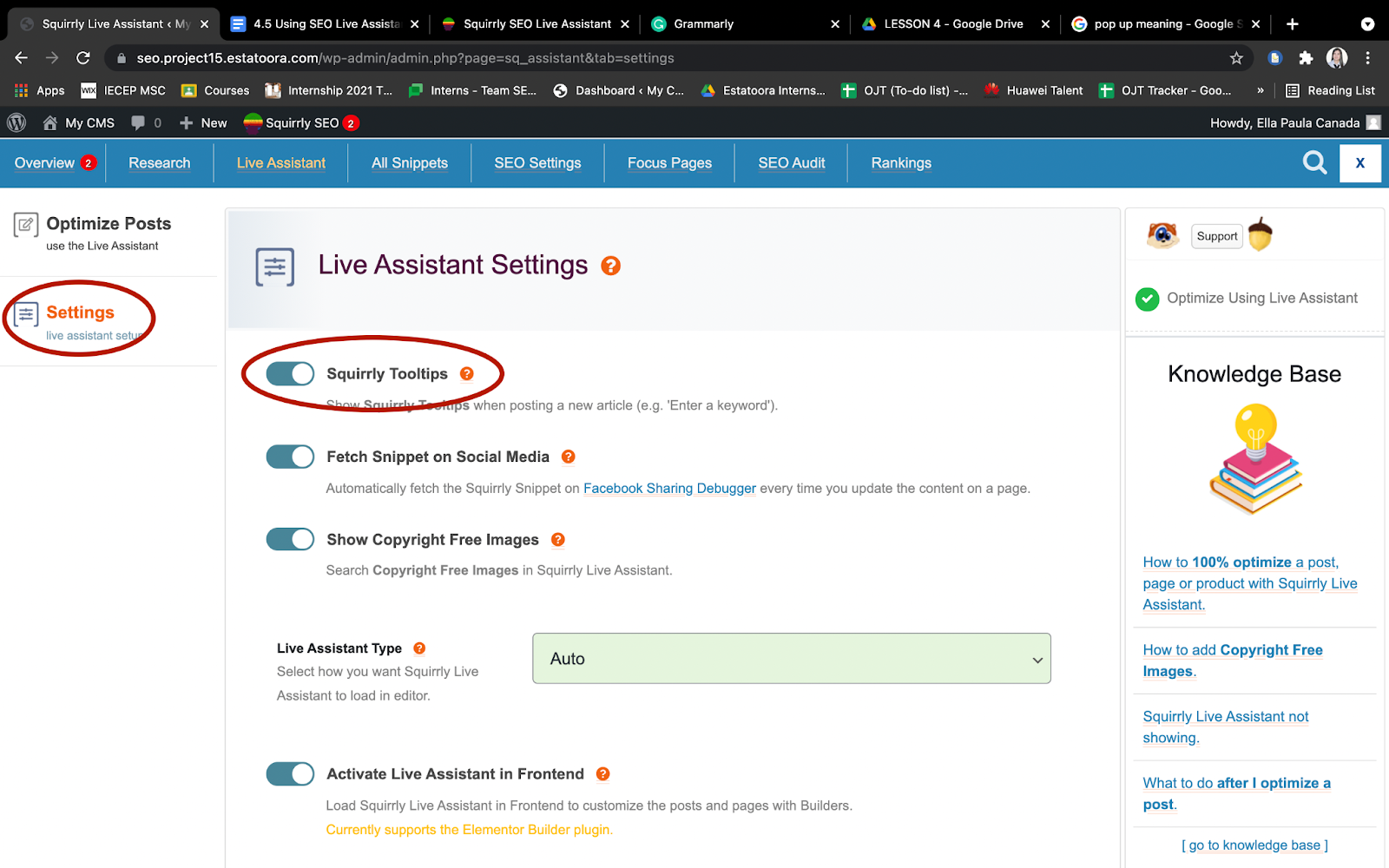
Task: Open the Courses bookmark
Action: pos(215,90)
